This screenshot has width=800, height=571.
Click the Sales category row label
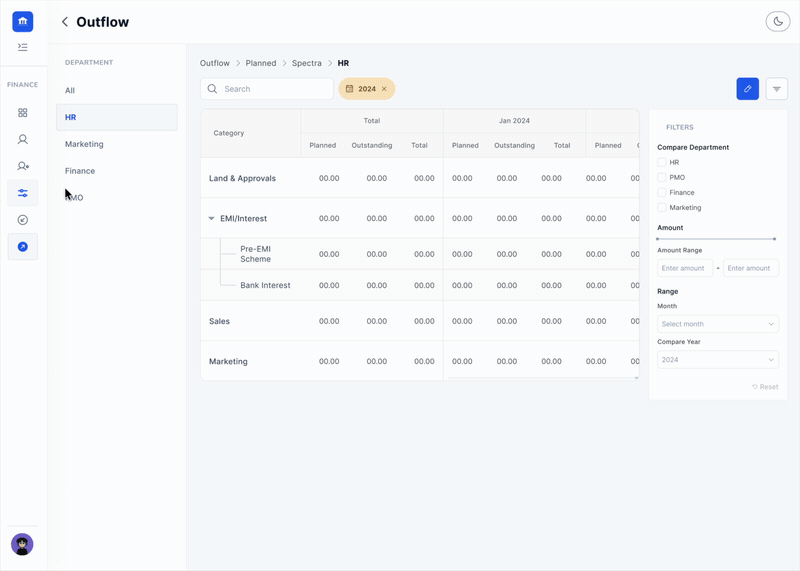(x=219, y=321)
